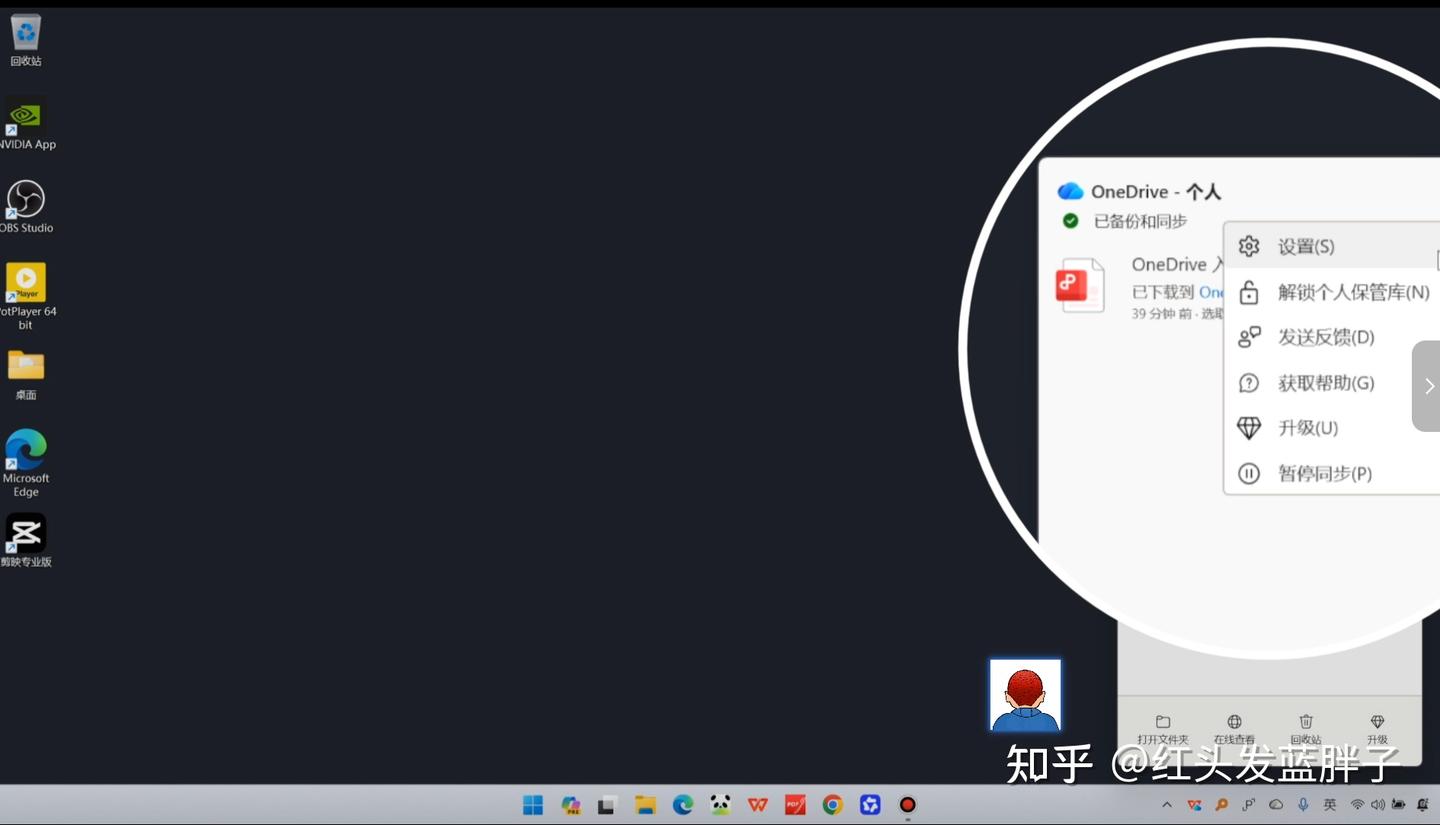Open 剪映专业版 desktop shortcut
The image size is (1440, 825).
point(26,541)
